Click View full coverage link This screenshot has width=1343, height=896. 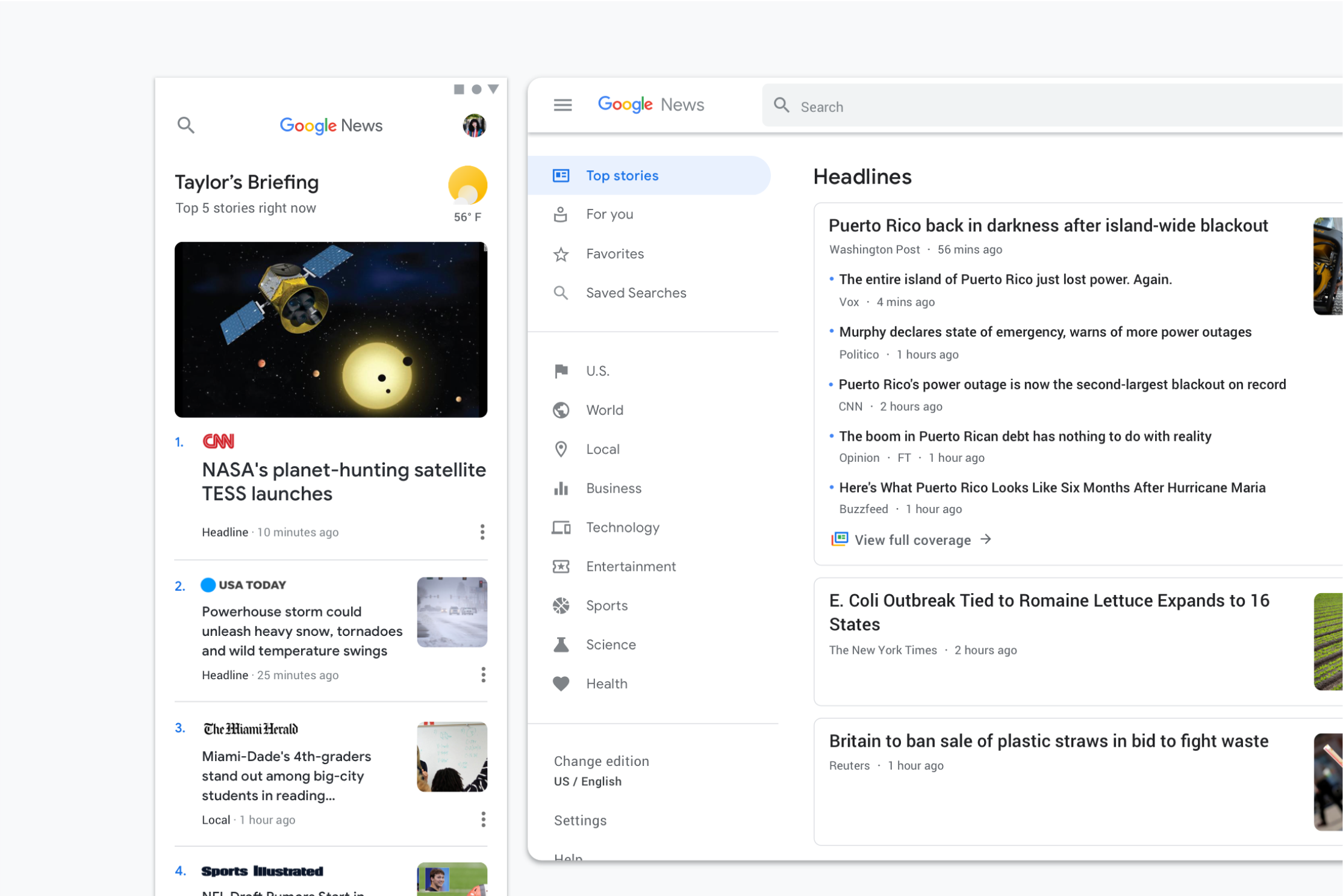coord(912,540)
